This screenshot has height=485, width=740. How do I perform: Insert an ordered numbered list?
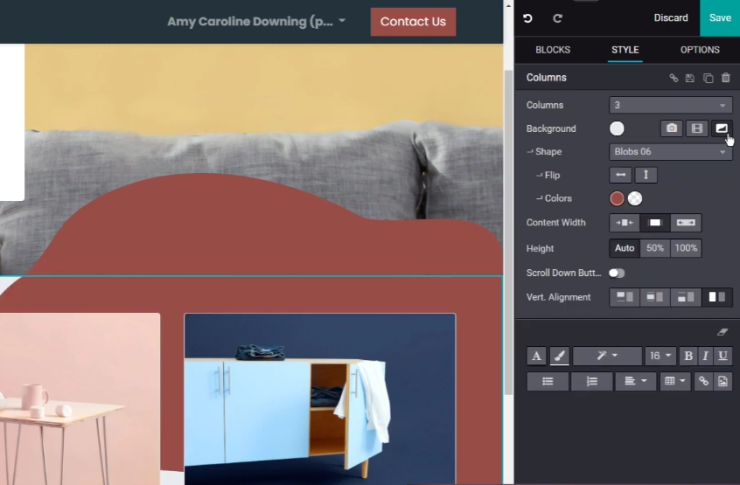(592, 381)
